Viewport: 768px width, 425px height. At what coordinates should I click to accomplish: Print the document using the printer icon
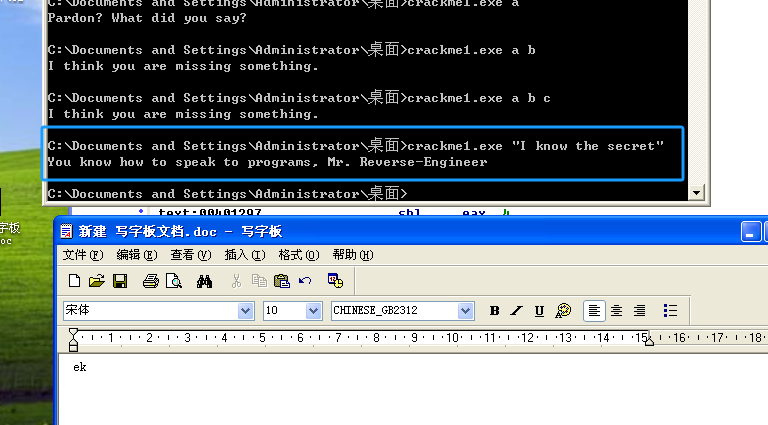tap(151, 281)
